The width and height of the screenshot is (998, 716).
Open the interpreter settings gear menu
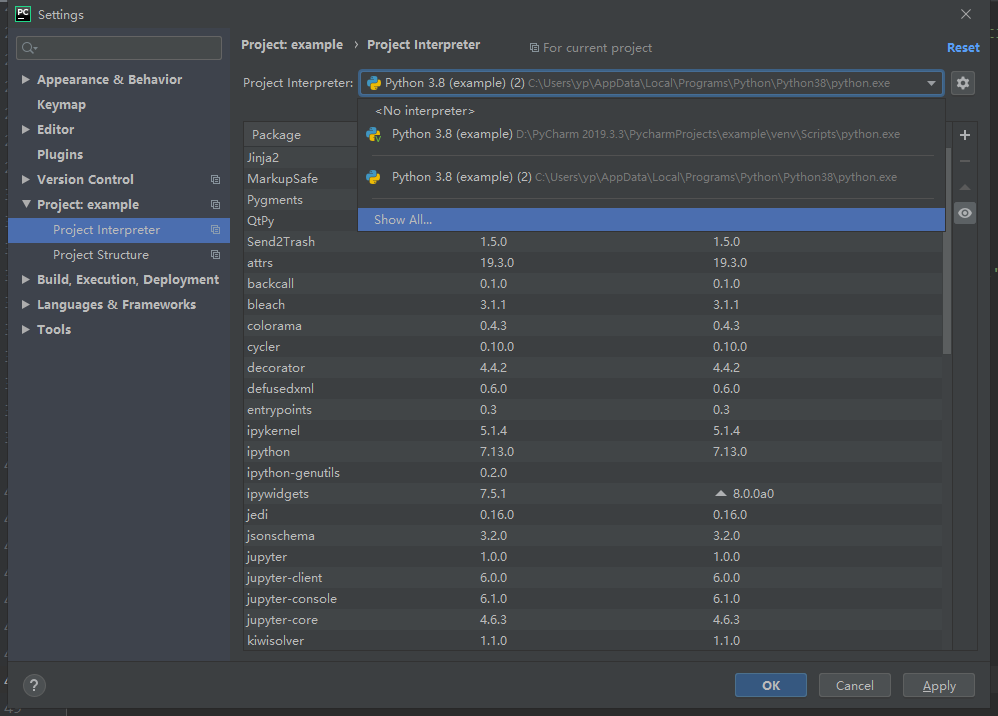(962, 83)
